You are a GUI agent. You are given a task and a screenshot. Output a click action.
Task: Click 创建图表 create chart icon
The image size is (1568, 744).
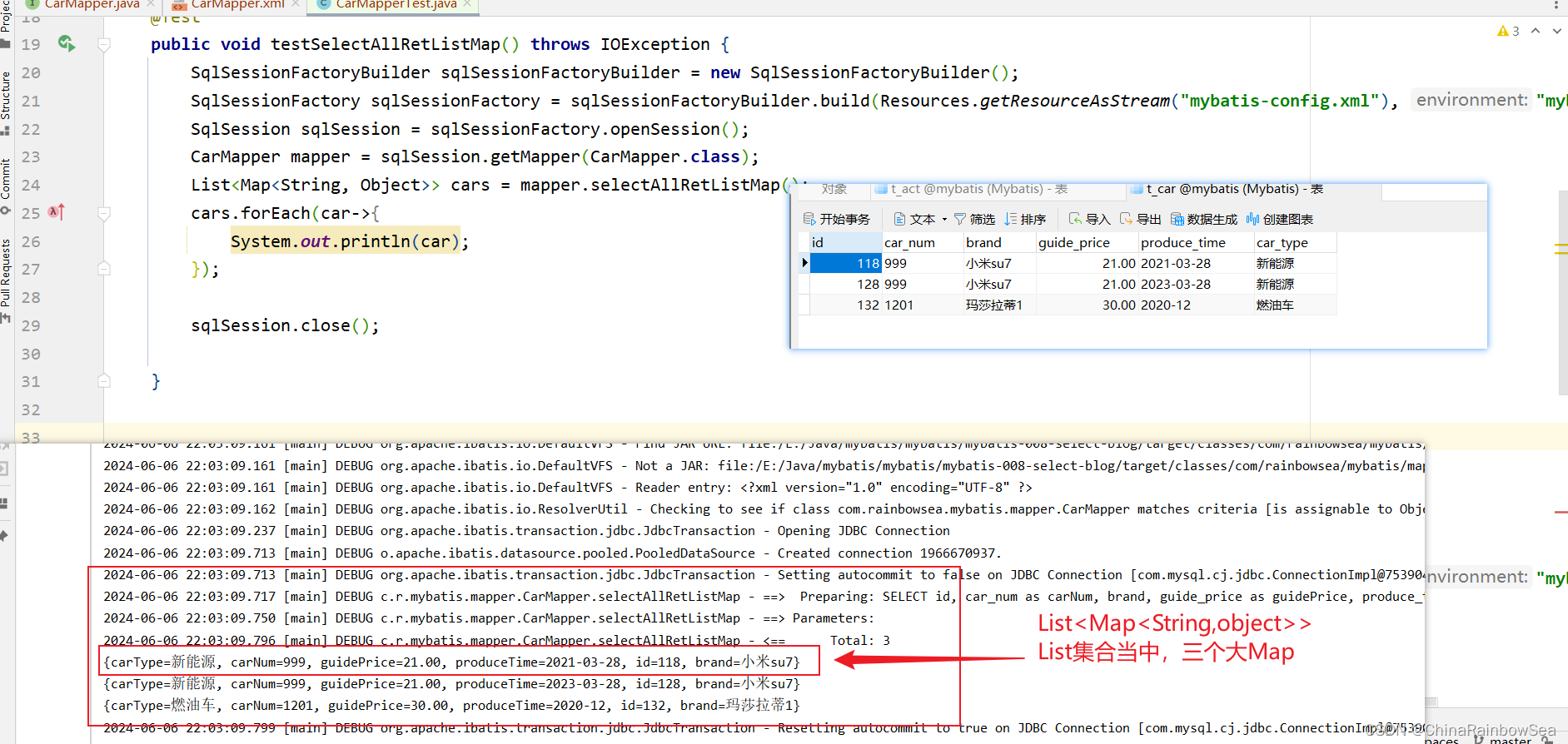click(1252, 219)
